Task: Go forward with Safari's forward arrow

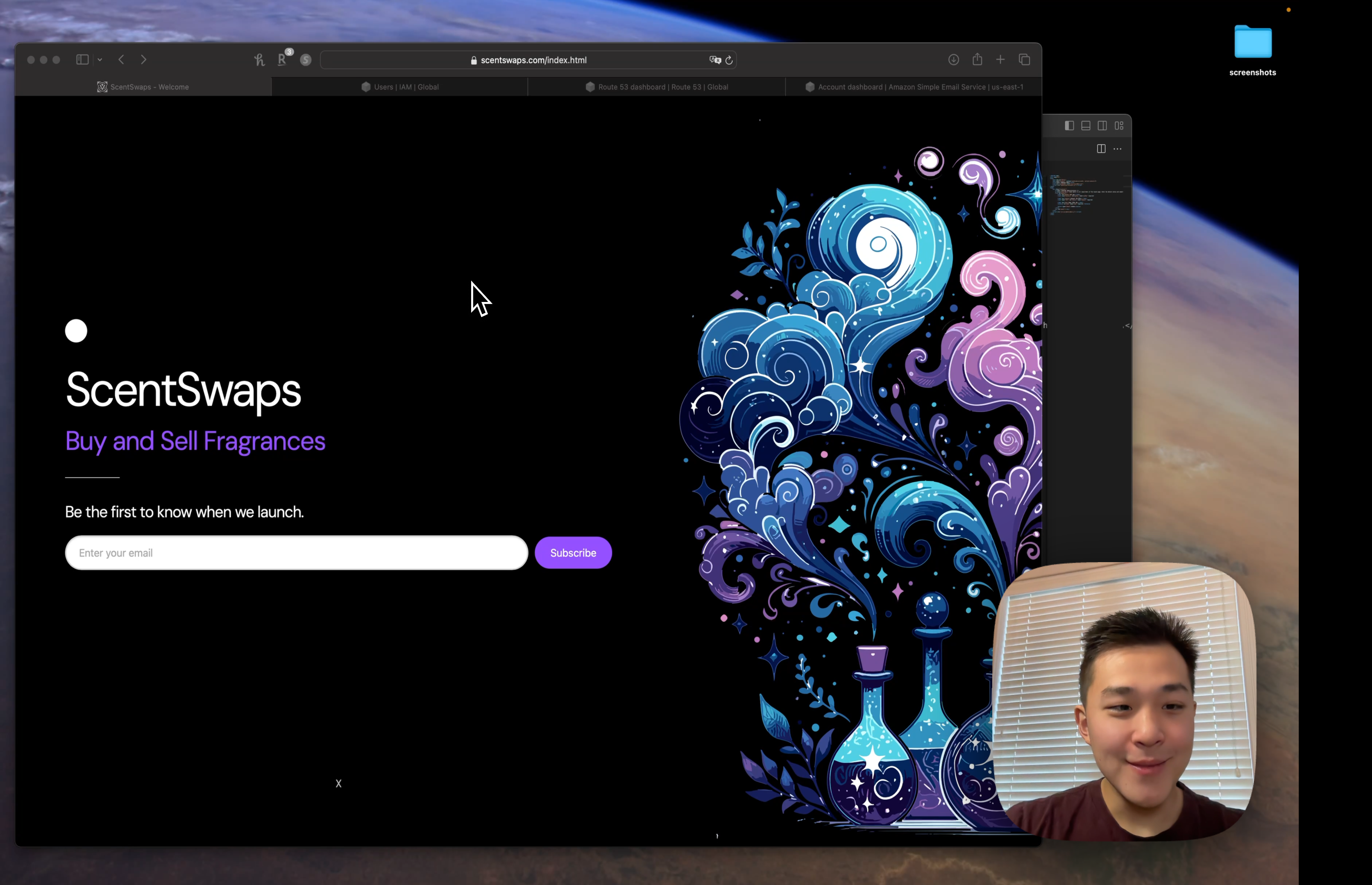Action: click(x=144, y=60)
